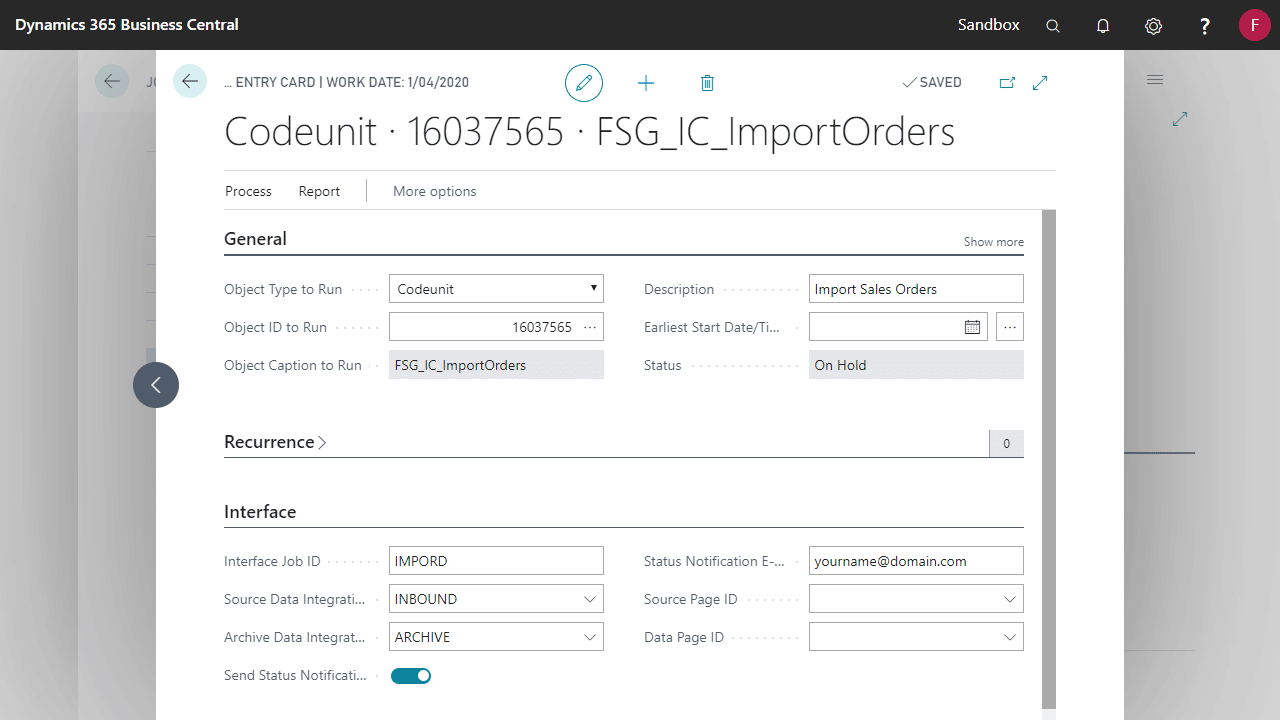Click Dynamics 365 Business Central title
1280x720 pixels.
point(127,25)
